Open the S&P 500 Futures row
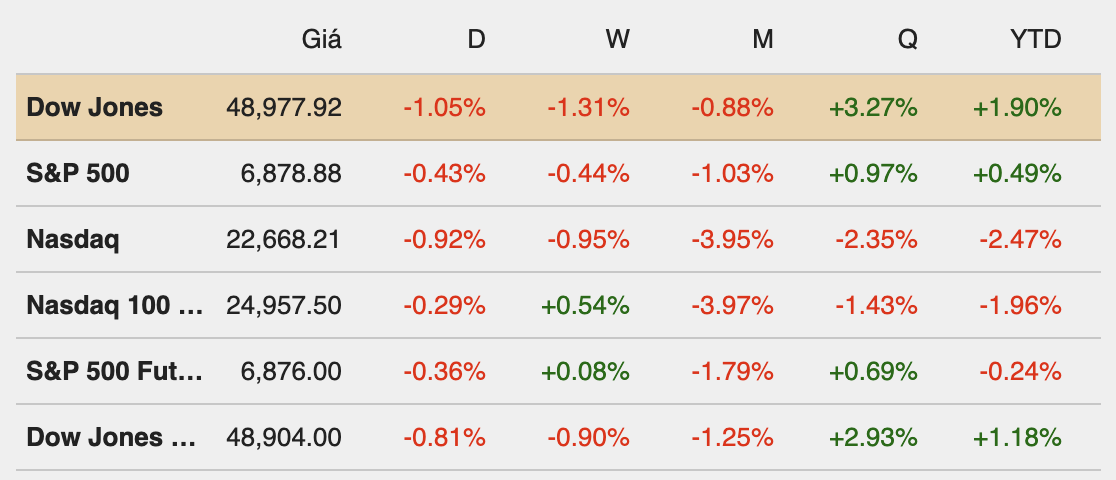Viewport: 1116px width, 480px height. point(114,371)
